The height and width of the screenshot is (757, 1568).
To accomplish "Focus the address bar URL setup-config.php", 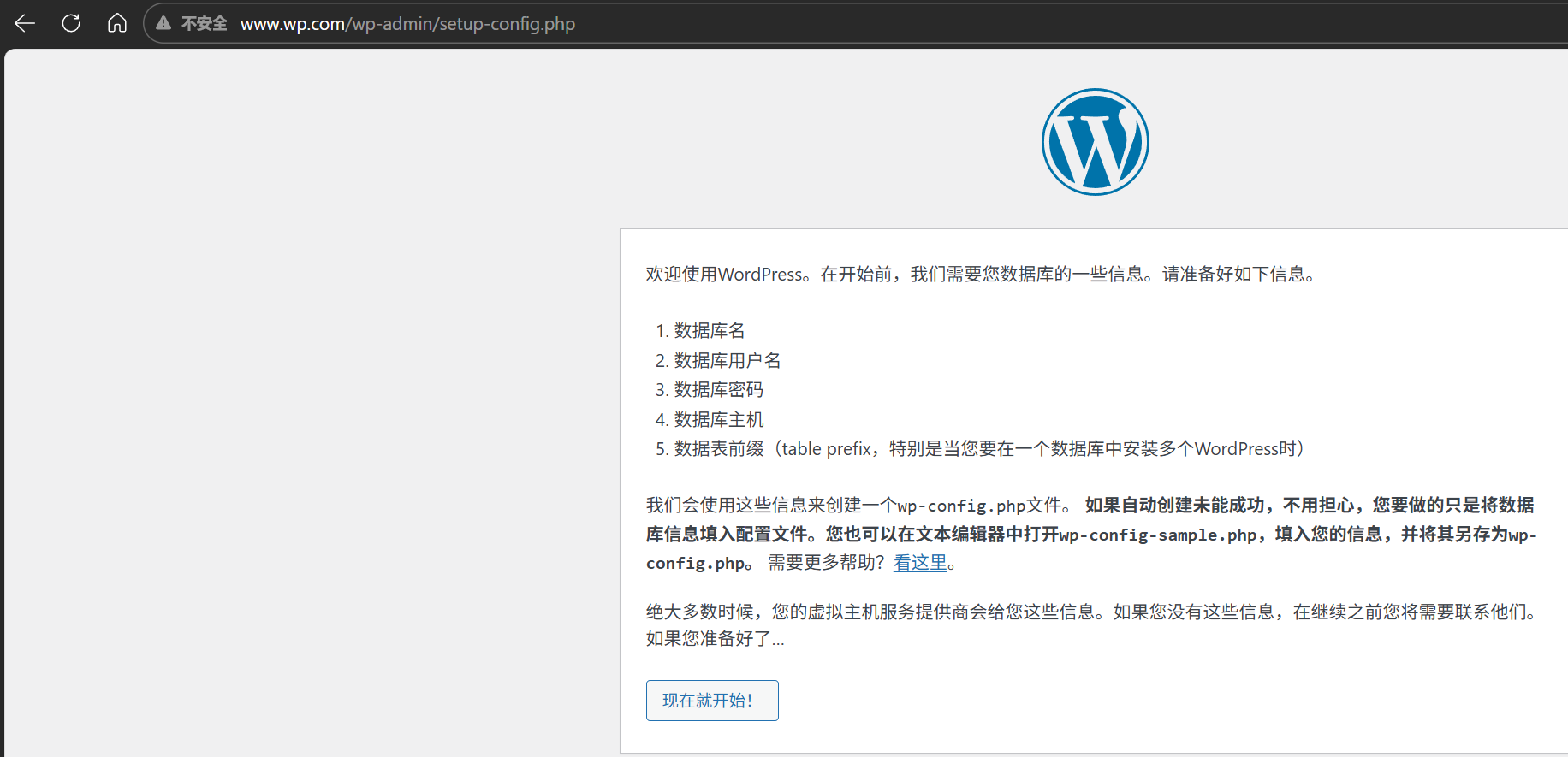I will point(407,23).
